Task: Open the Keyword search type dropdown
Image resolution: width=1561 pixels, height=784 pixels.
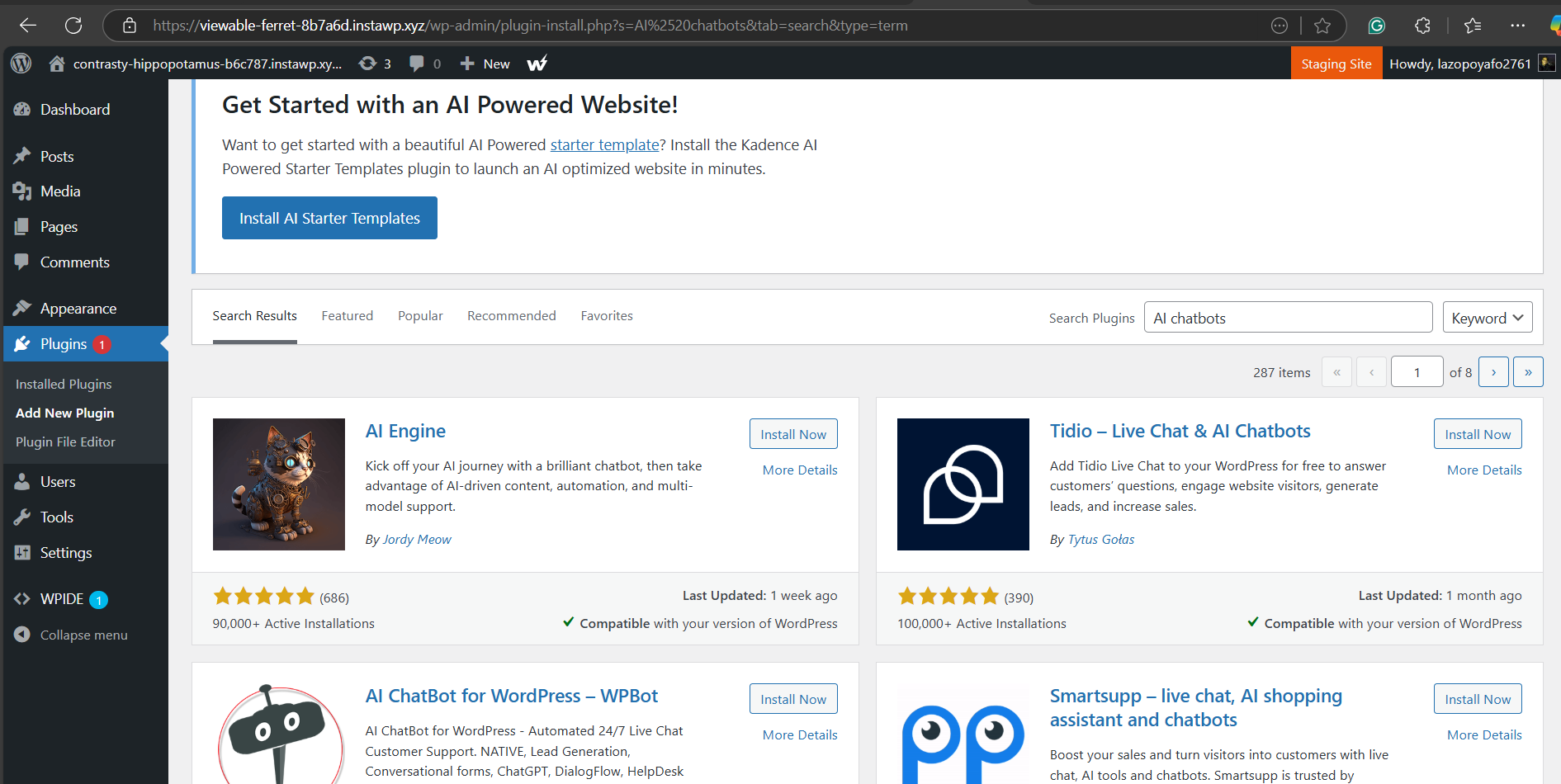Action: click(x=1488, y=318)
